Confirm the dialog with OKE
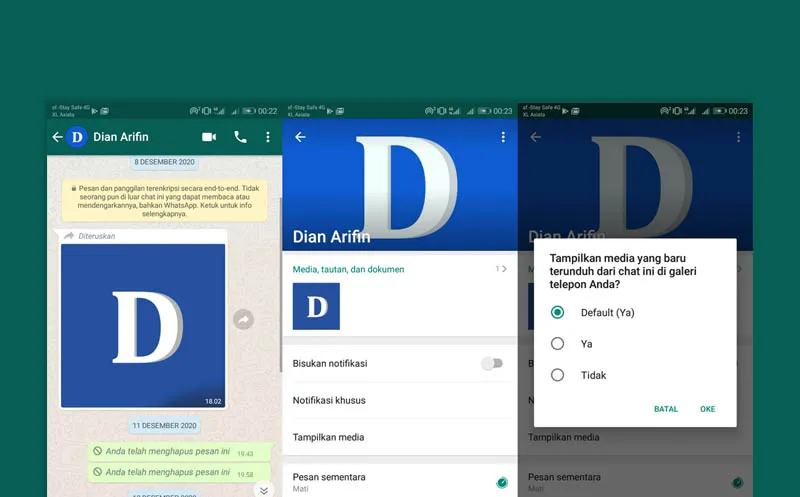 707,409
